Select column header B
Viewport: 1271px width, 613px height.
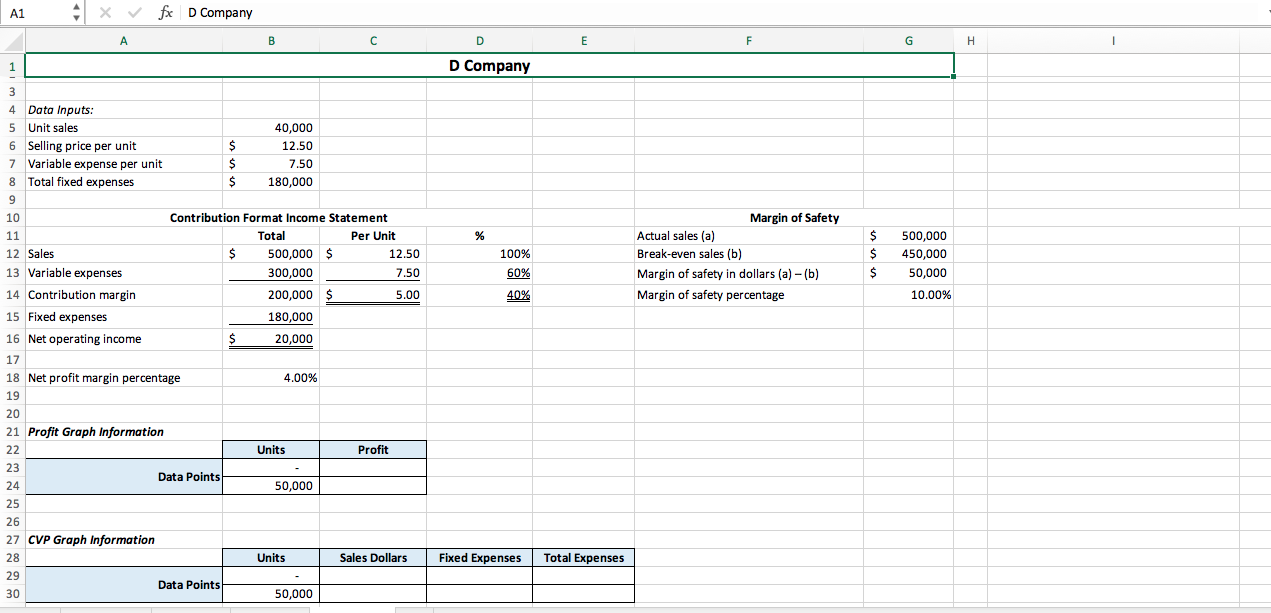(x=271, y=41)
